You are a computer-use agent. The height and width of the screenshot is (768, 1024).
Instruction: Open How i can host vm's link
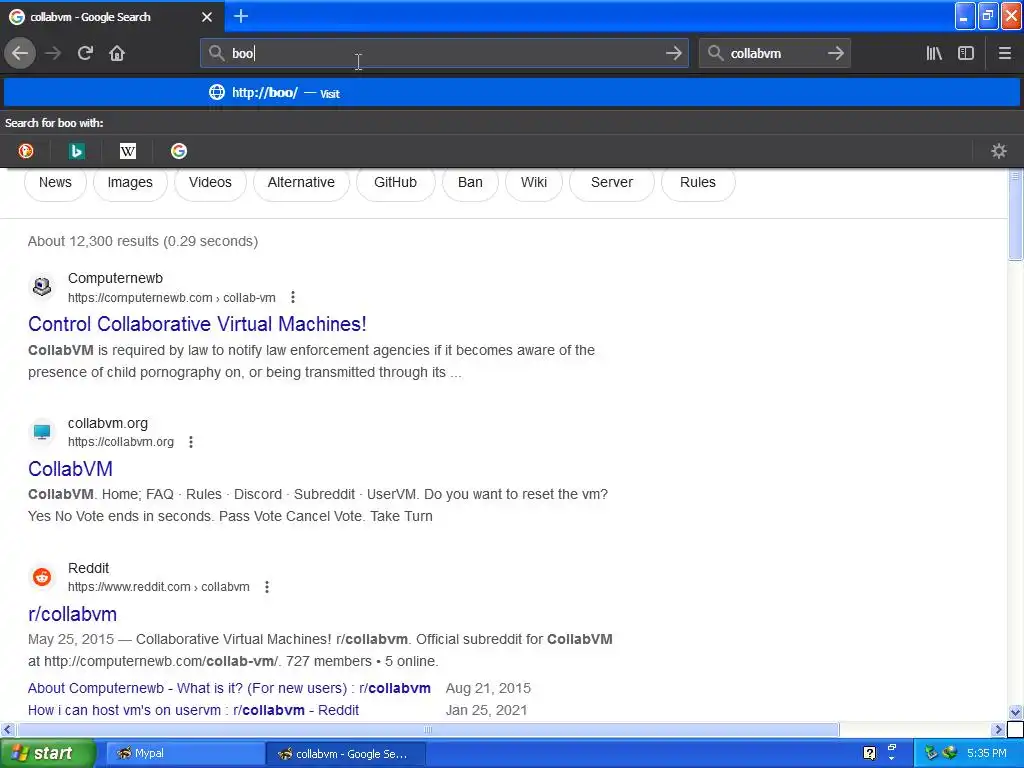coord(193,710)
